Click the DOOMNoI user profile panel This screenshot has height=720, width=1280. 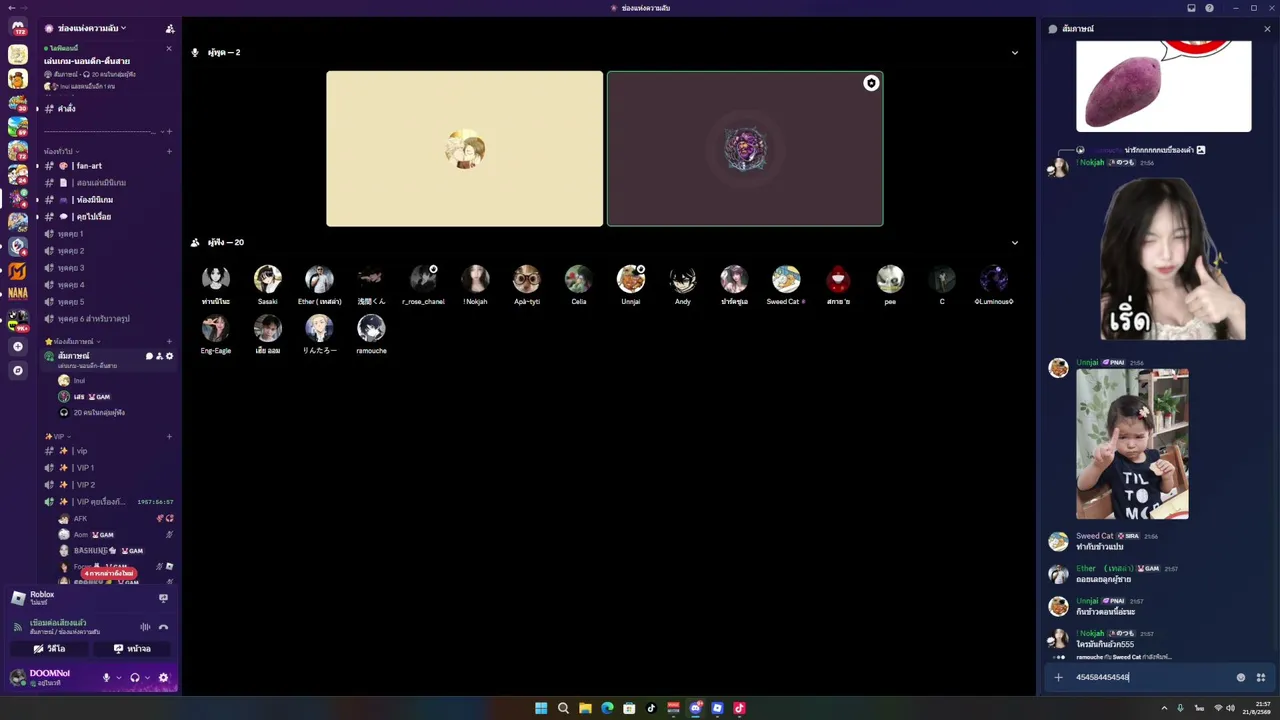click(x=52, y=677)
